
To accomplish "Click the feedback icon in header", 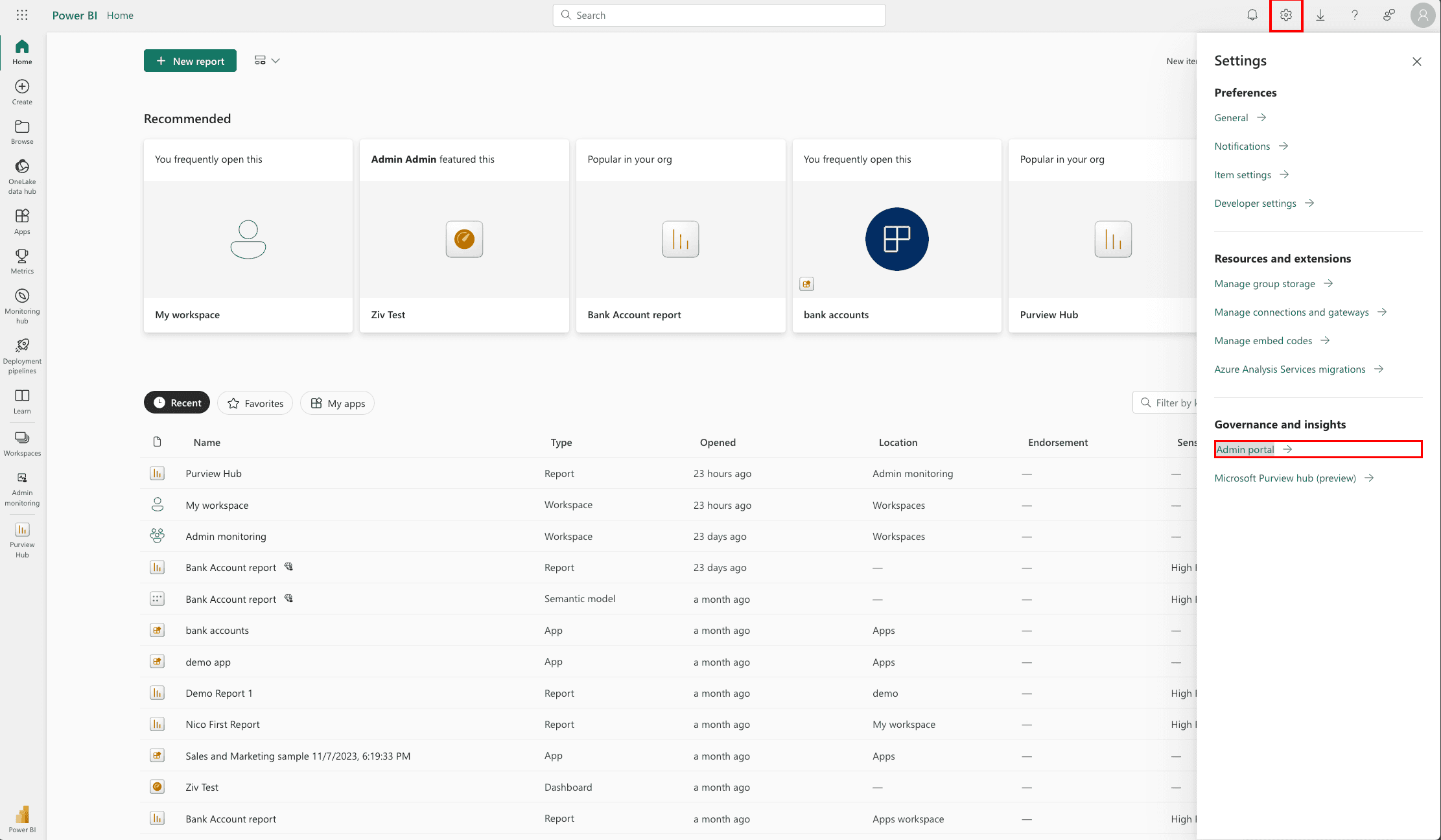I will point(1388,15).
